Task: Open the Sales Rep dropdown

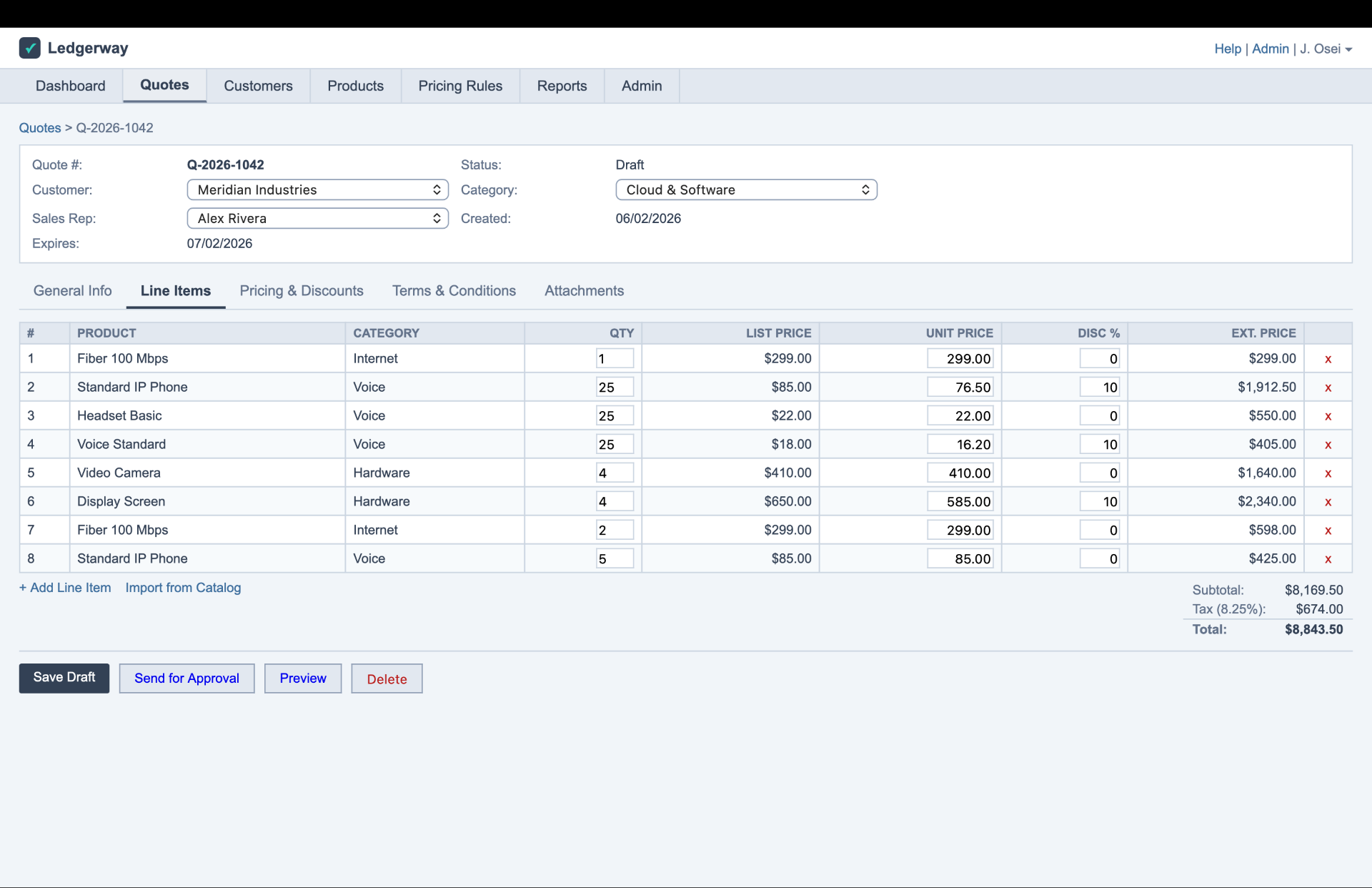Action: coord(317,218)
